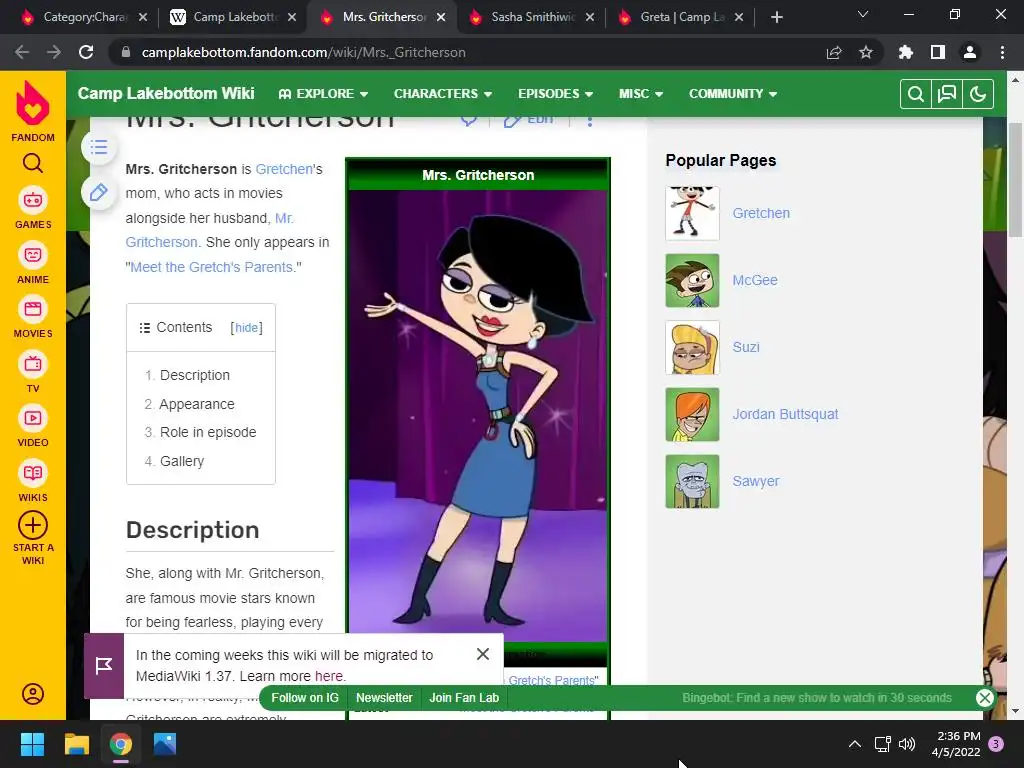Image resolution: width=1024 pixels, height=768 pixels.
Task: Show hidden system tray icons
Action: 854,744
